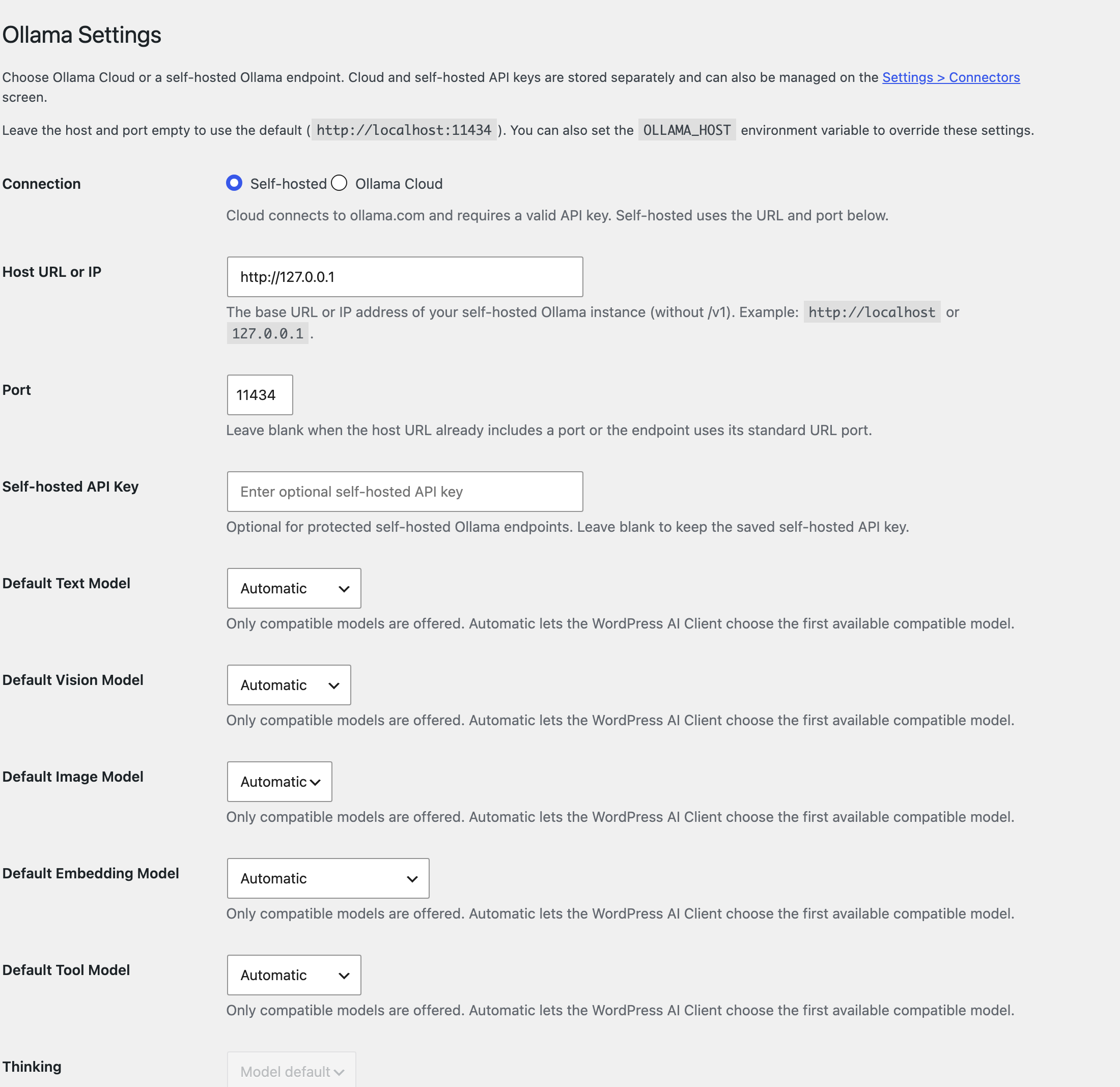Viewport: 1120px width, 1087px height.
Task: Click the Default Vision Model label
Action: click(x=73, y=680)
